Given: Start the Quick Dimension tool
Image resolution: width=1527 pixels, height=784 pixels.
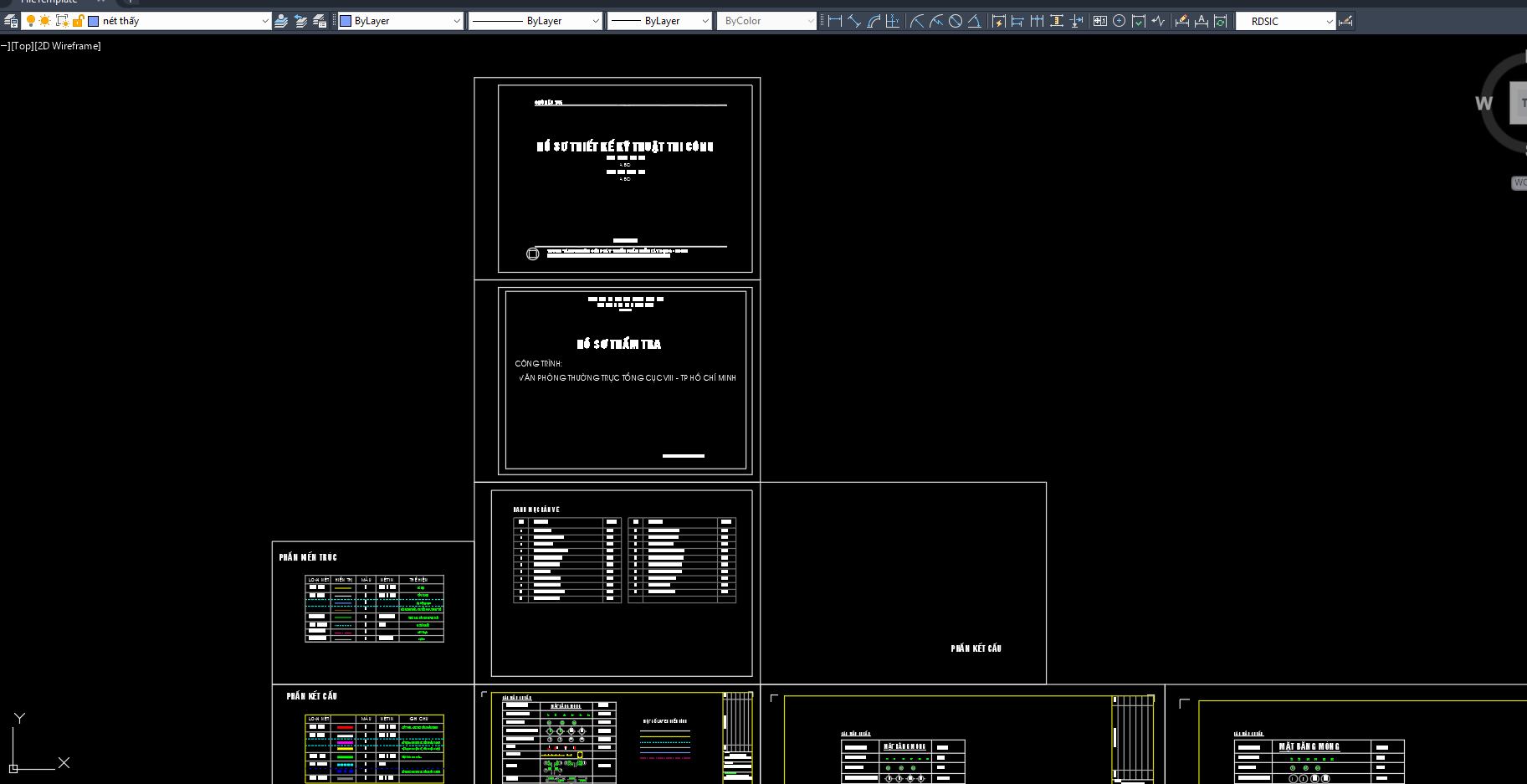Looking at the screenshot, I should tap(997, 21).
